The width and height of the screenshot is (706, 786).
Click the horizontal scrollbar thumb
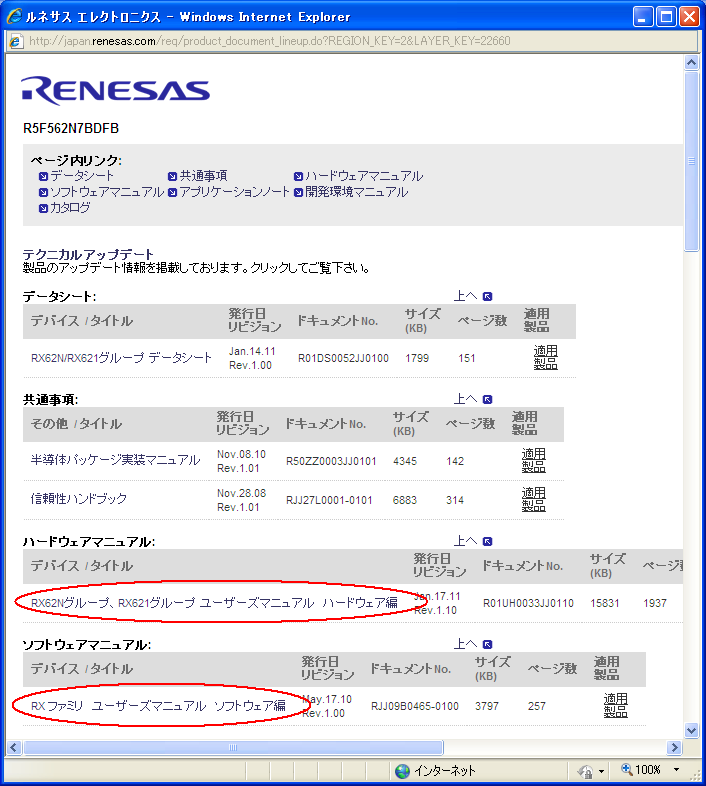point(233,747)
